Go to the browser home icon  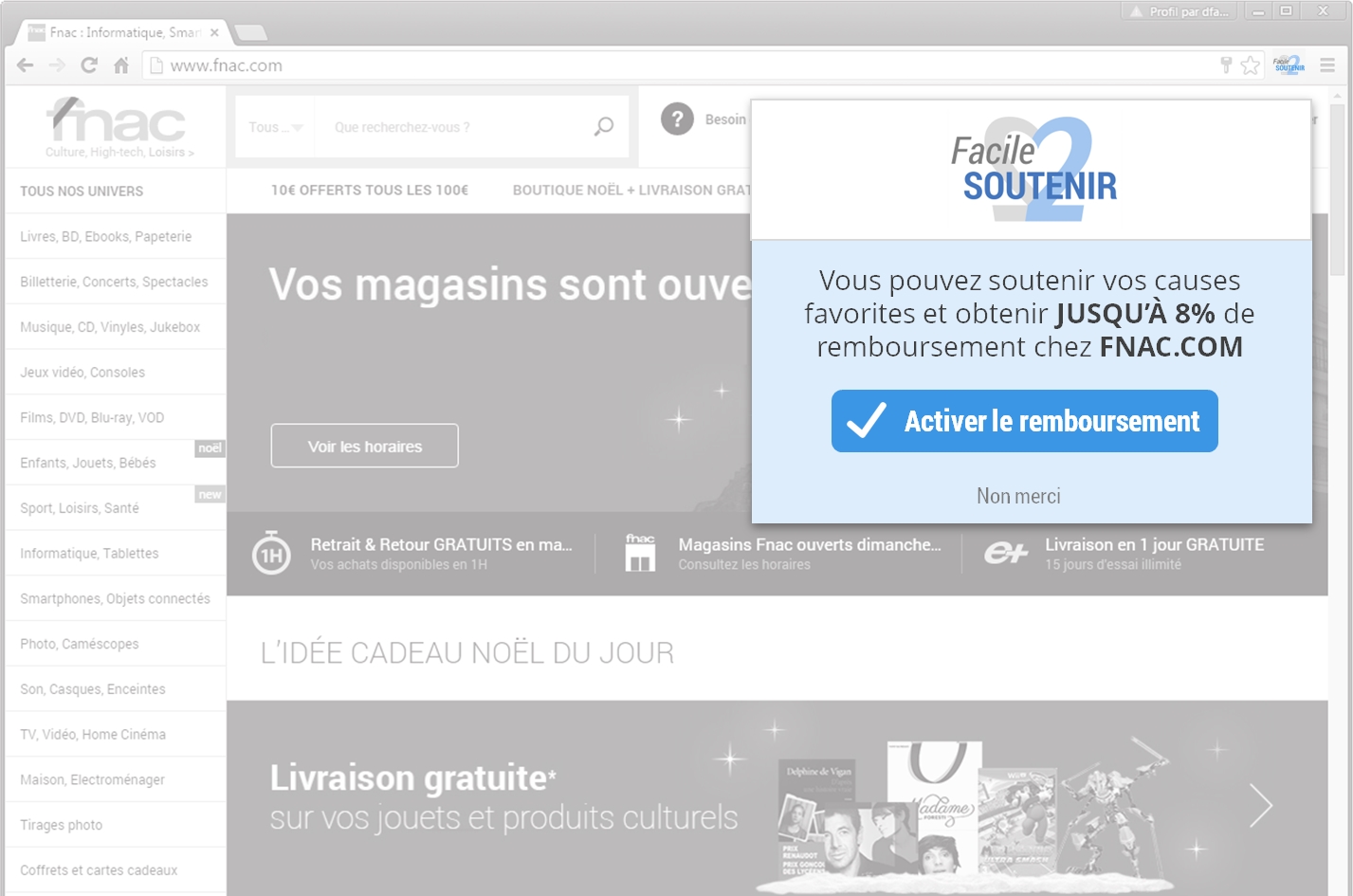[121, 65]
